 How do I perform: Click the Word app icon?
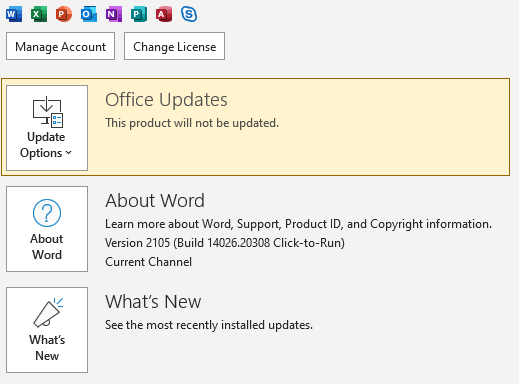pos(14,14)
